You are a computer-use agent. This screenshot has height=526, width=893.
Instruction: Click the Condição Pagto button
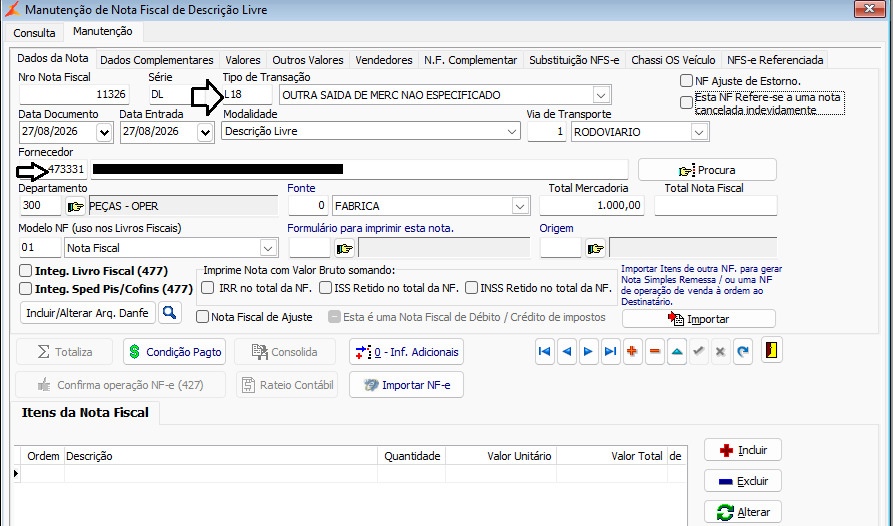175,352
